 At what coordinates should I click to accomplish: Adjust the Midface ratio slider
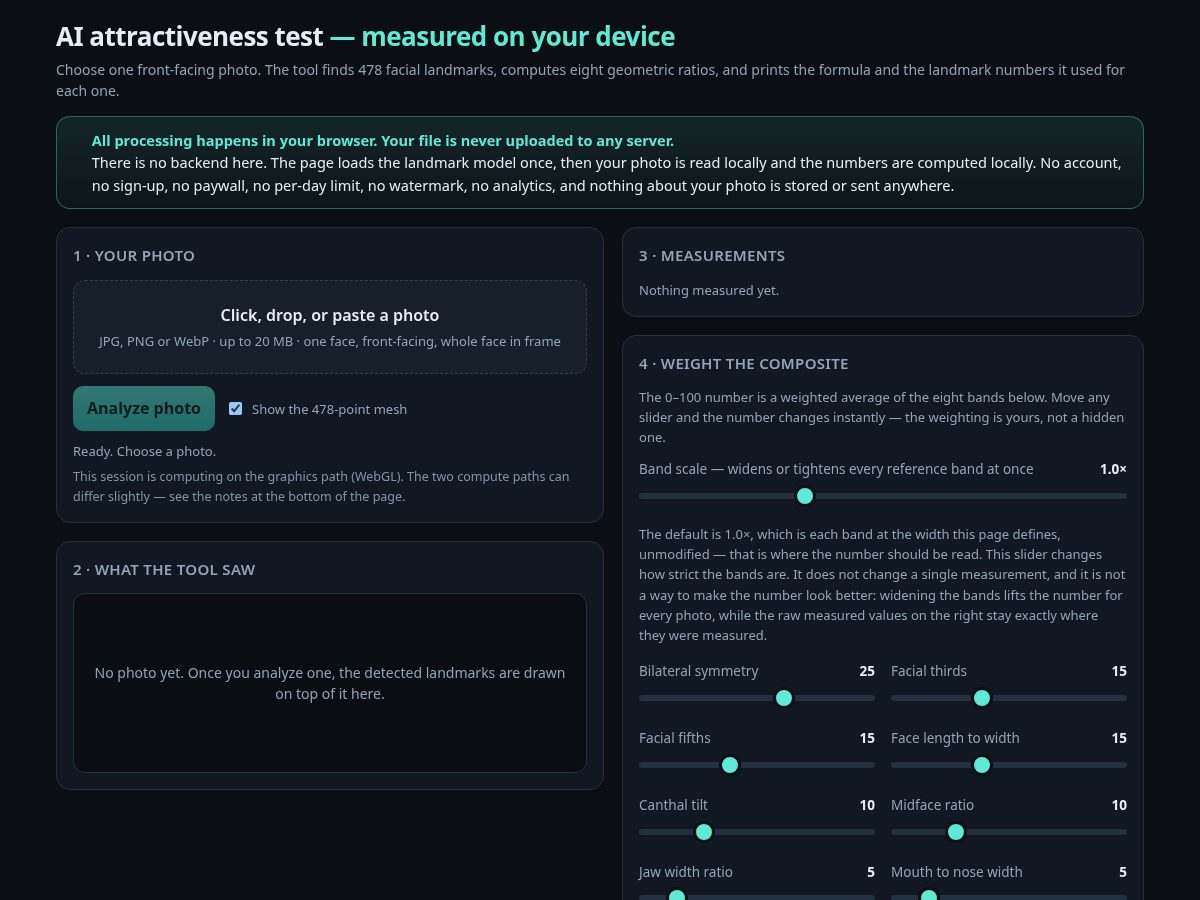tap(1009, 832)
